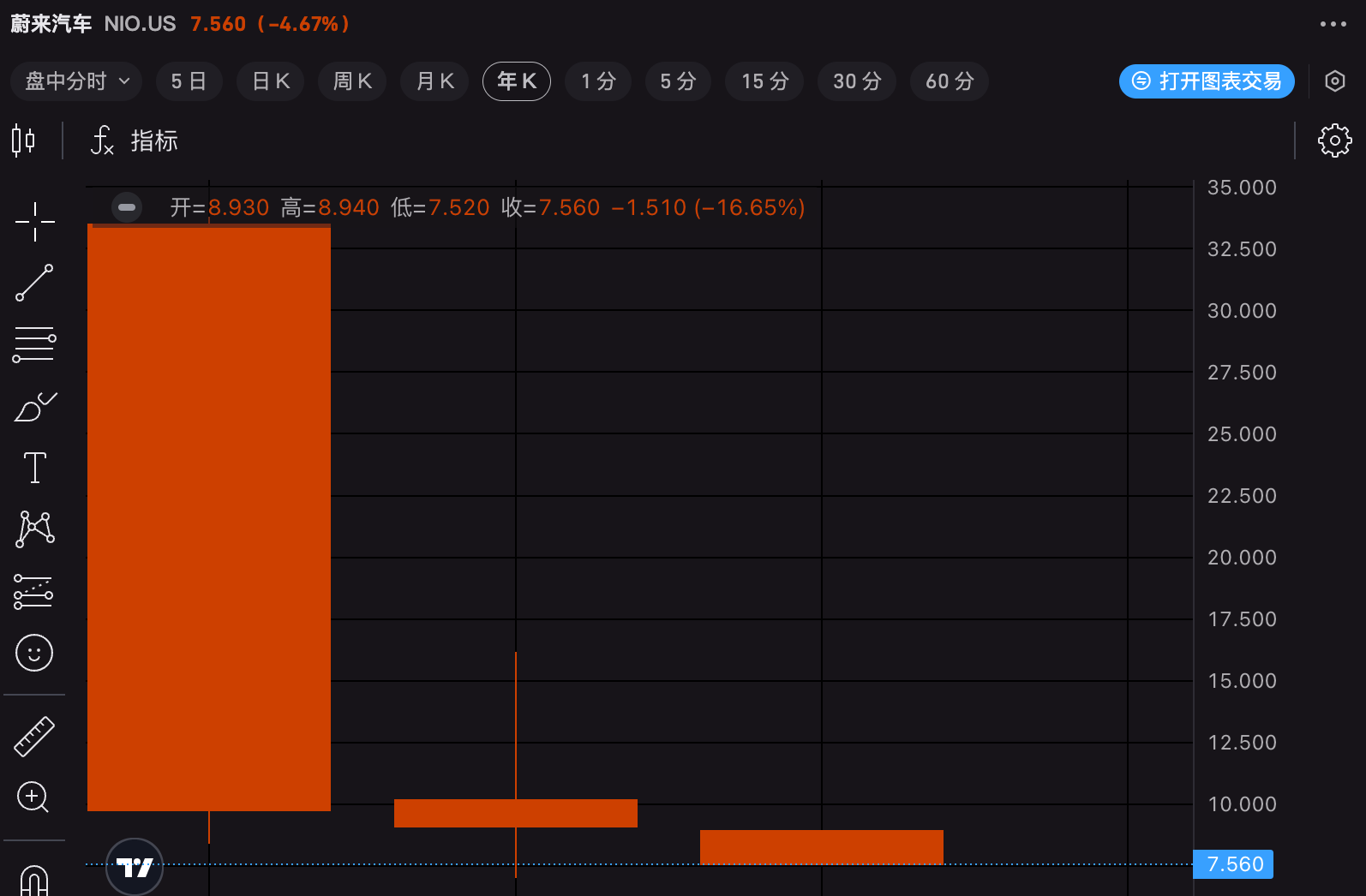Select the pattern drawing tool
Viewport: 1366px width, 896px height.
point(35,529)
